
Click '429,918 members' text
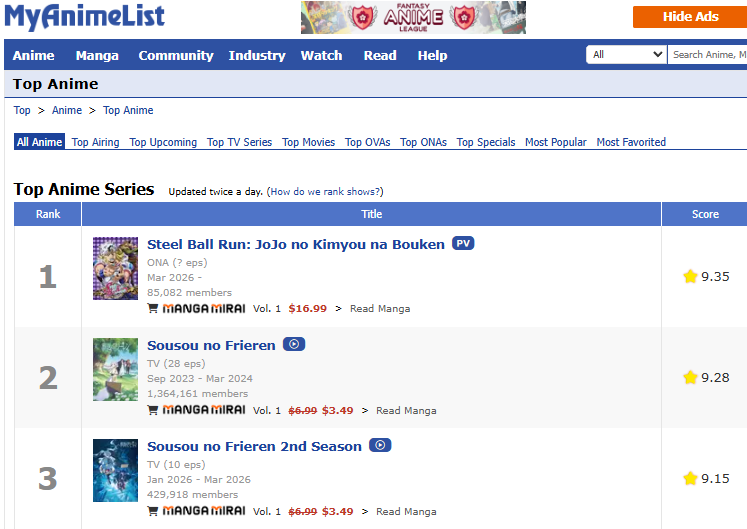point(192,495)
